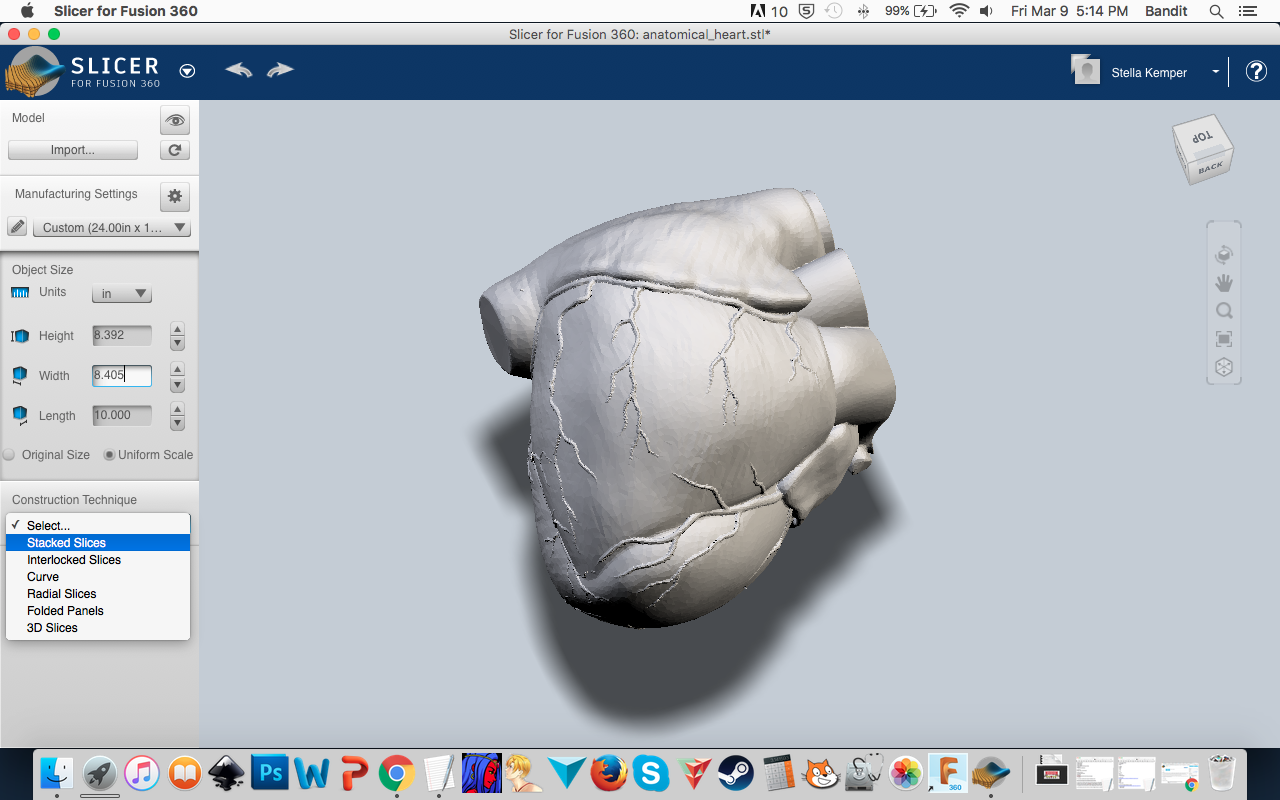Image resolution: width=1280 pixels, height=800 pixels.
Task: Click the Units ruler icon
Action: tap(20, 293)
